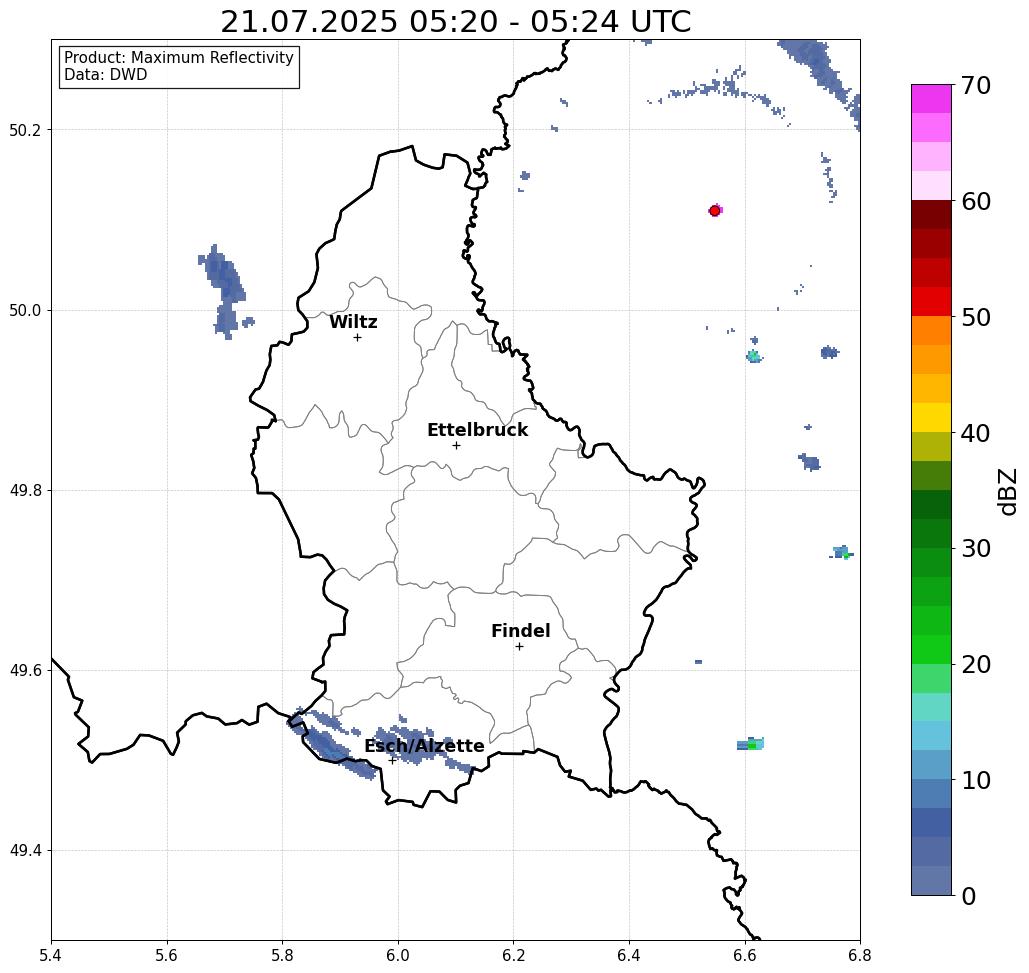Click the latitude 50.0 axis label
The width and height of the screenshot is (1029, 973).
pyautogui.click(x=25, y=310)
